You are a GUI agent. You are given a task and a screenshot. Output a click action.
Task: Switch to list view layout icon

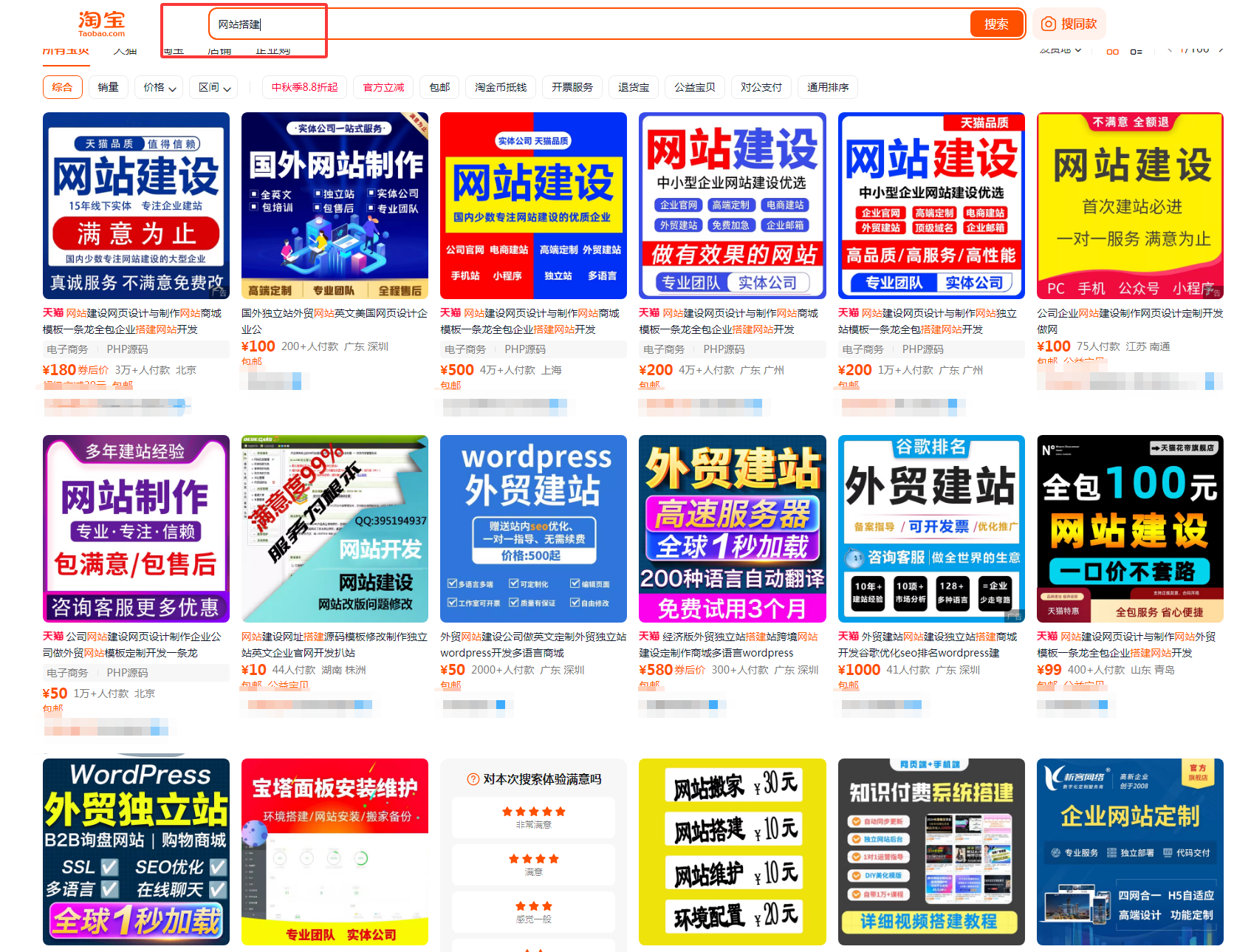pyautogui.click(x=1137, y=50)
